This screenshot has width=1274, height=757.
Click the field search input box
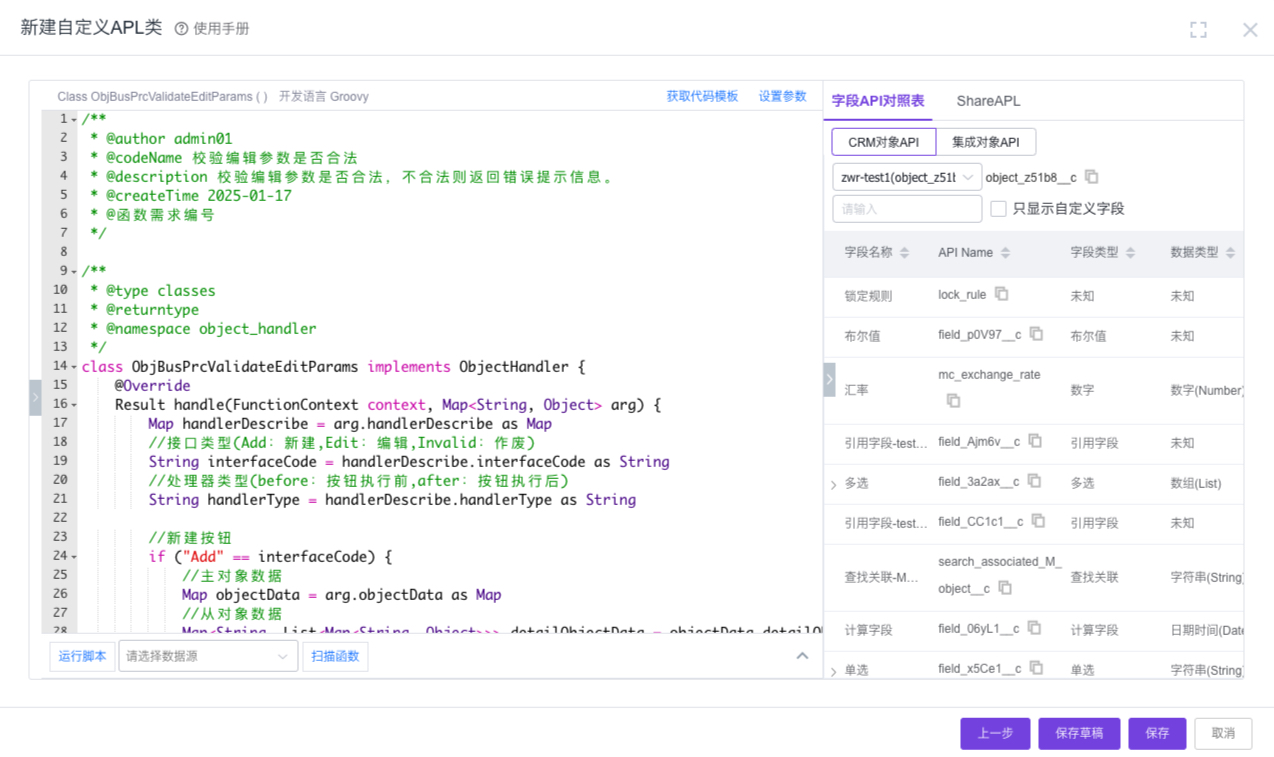coord(906,209)
